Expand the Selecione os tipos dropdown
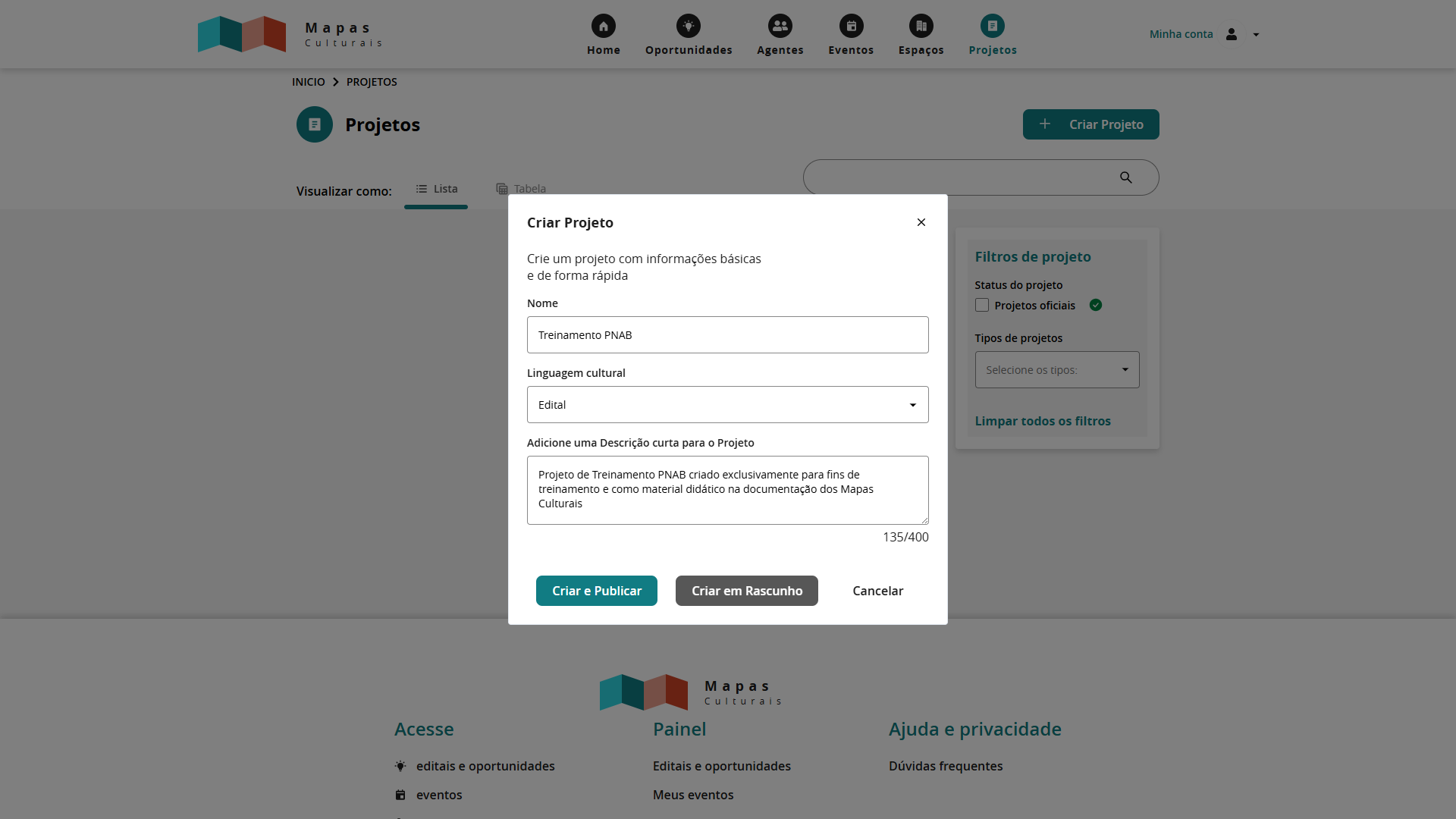The width and height of the screenshot is (1456, 819). click(1056, 369)
